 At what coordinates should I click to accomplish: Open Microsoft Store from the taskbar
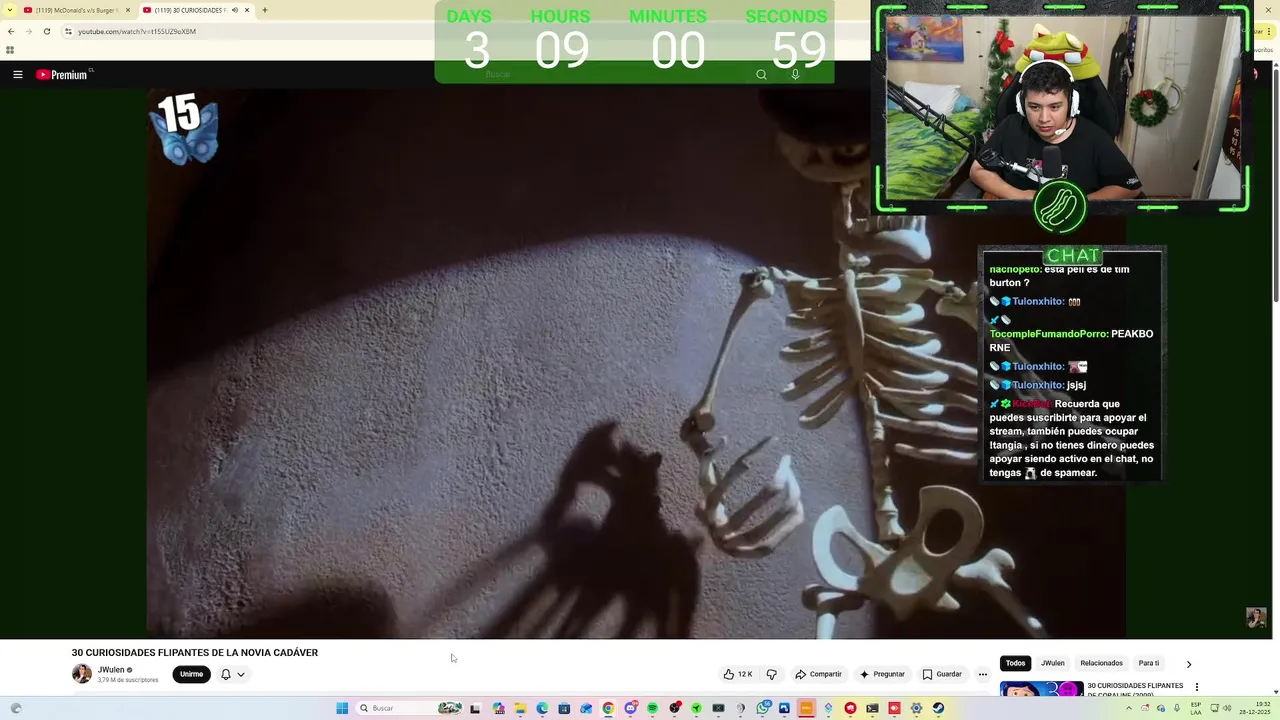pyautogui.click(x=564, y=708)
